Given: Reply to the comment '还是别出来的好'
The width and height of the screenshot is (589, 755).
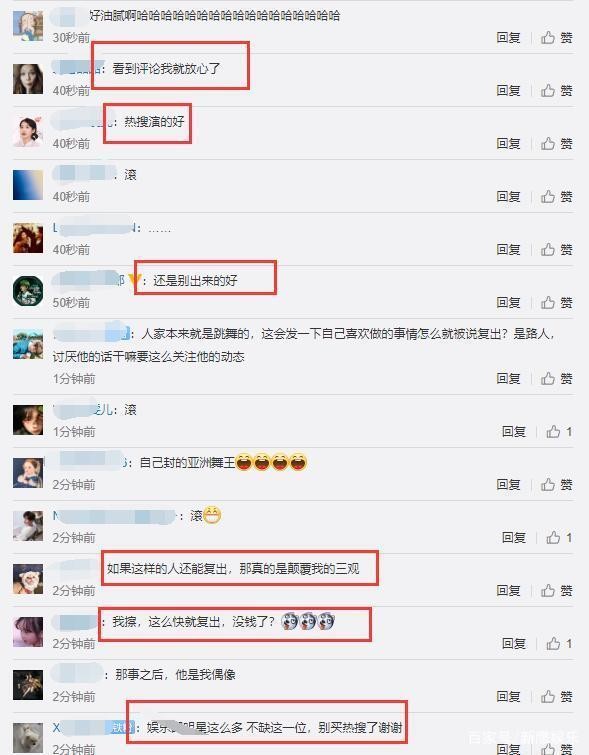Looking at the screenshot, I should click(509, 302).
